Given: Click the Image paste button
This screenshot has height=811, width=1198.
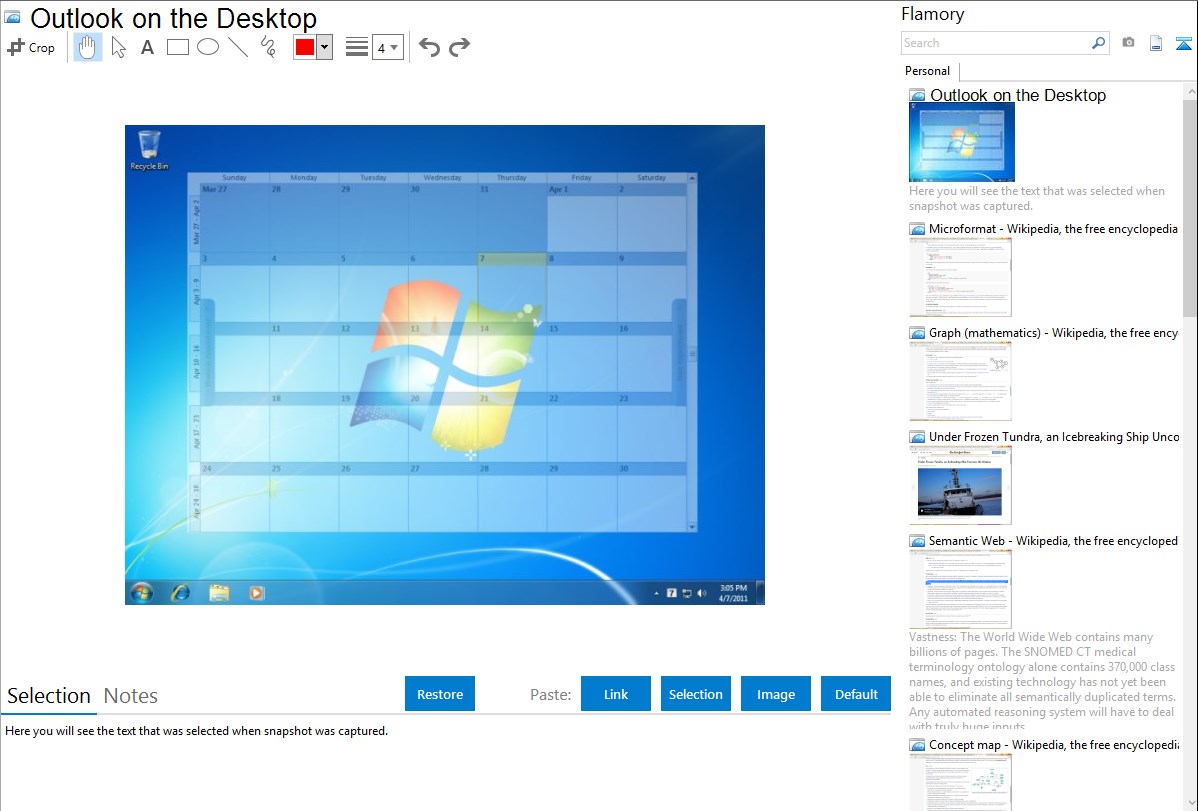Looking at the screenshot, I should [776, 694].
